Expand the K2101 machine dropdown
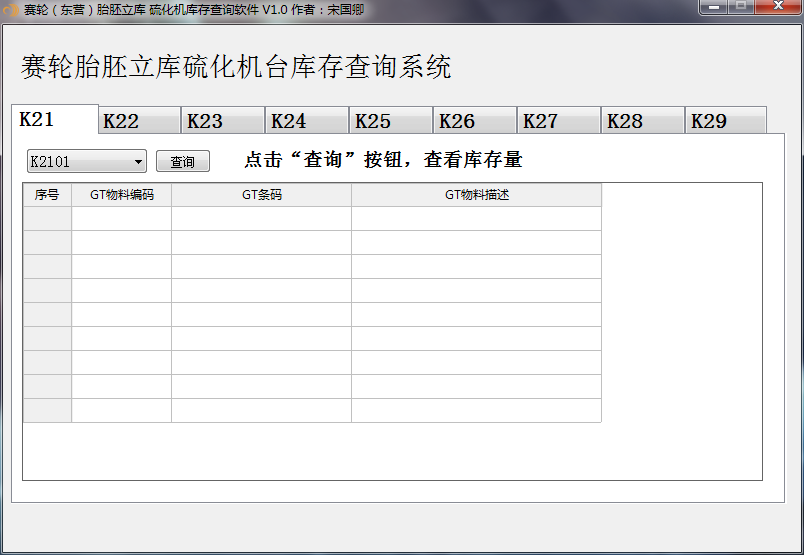This screenshot has width=804, height=555. (x=87, y=162)
